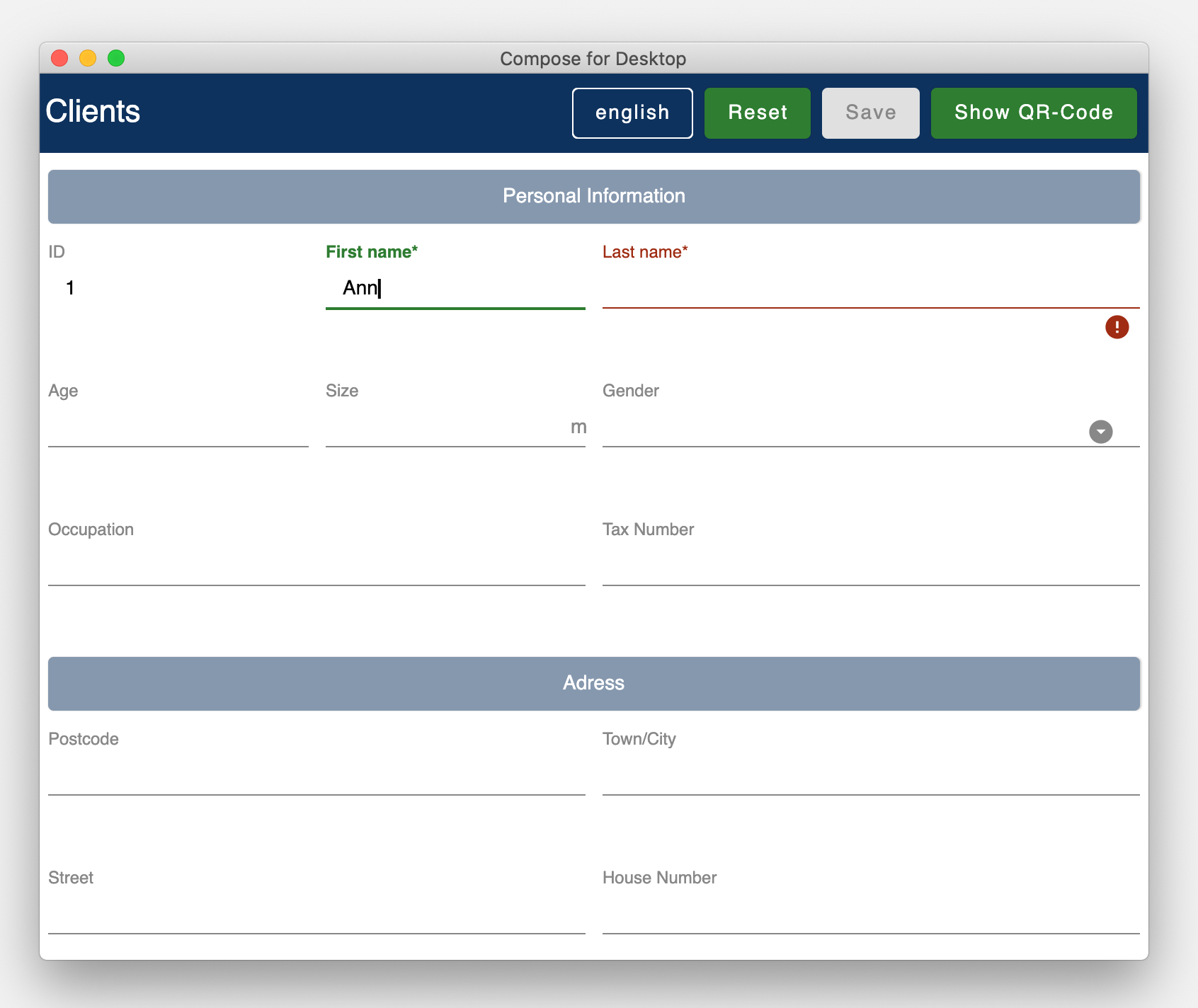Click into the Town/City field
1198x1008 pixels.
(871, 776)
